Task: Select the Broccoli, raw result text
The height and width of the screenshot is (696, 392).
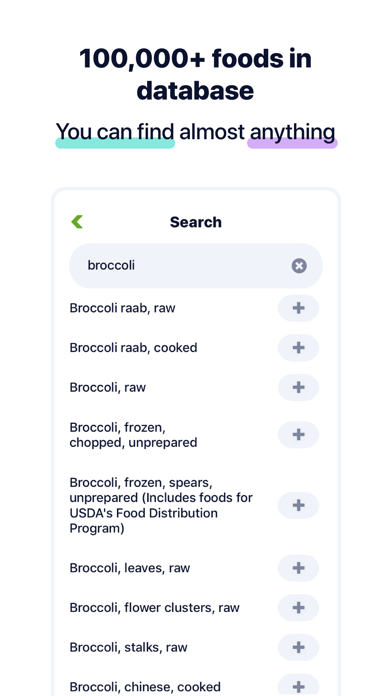Action: (x=108, y=388)
